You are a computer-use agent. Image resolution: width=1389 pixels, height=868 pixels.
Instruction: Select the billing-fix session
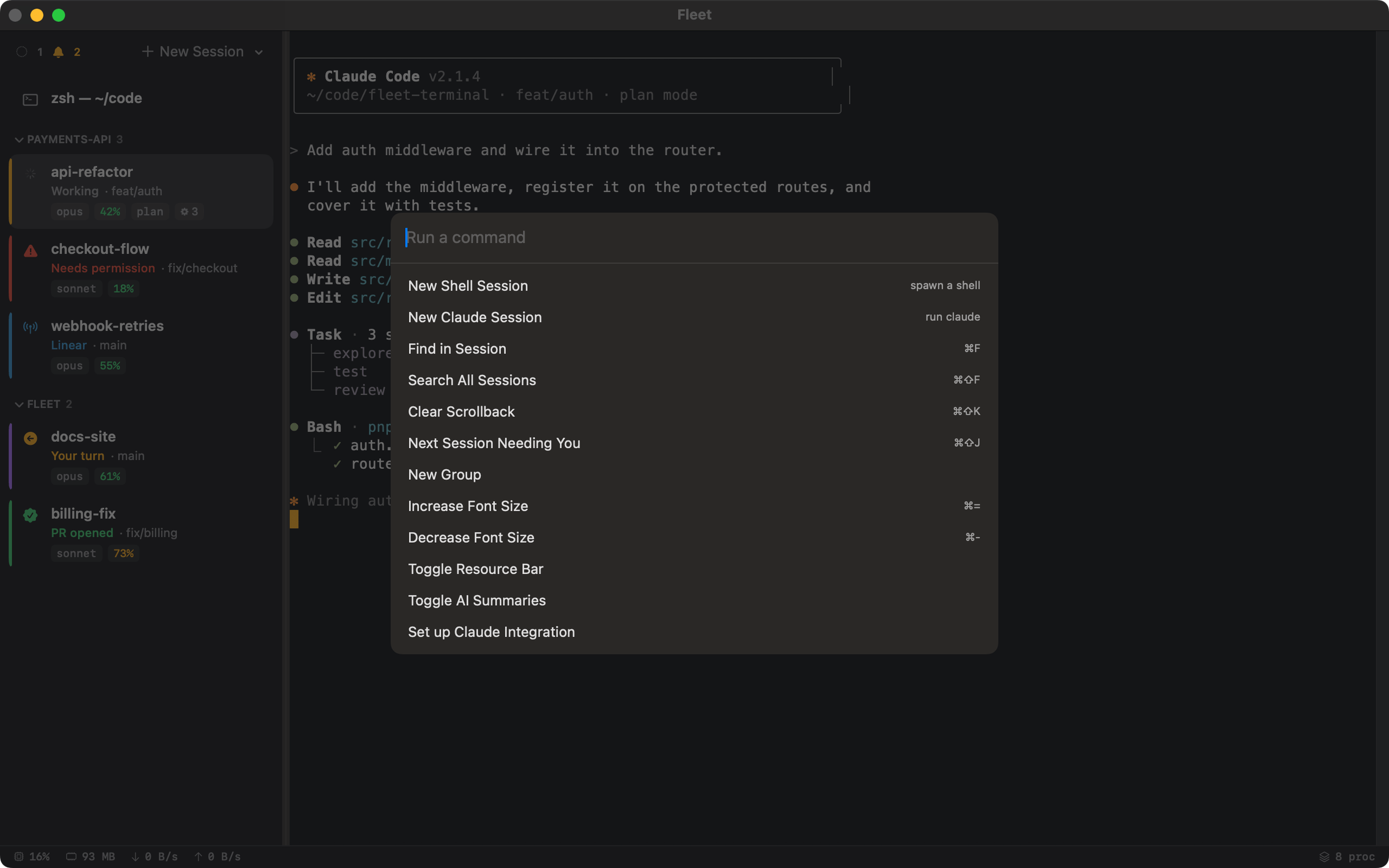tap(141, 533)
